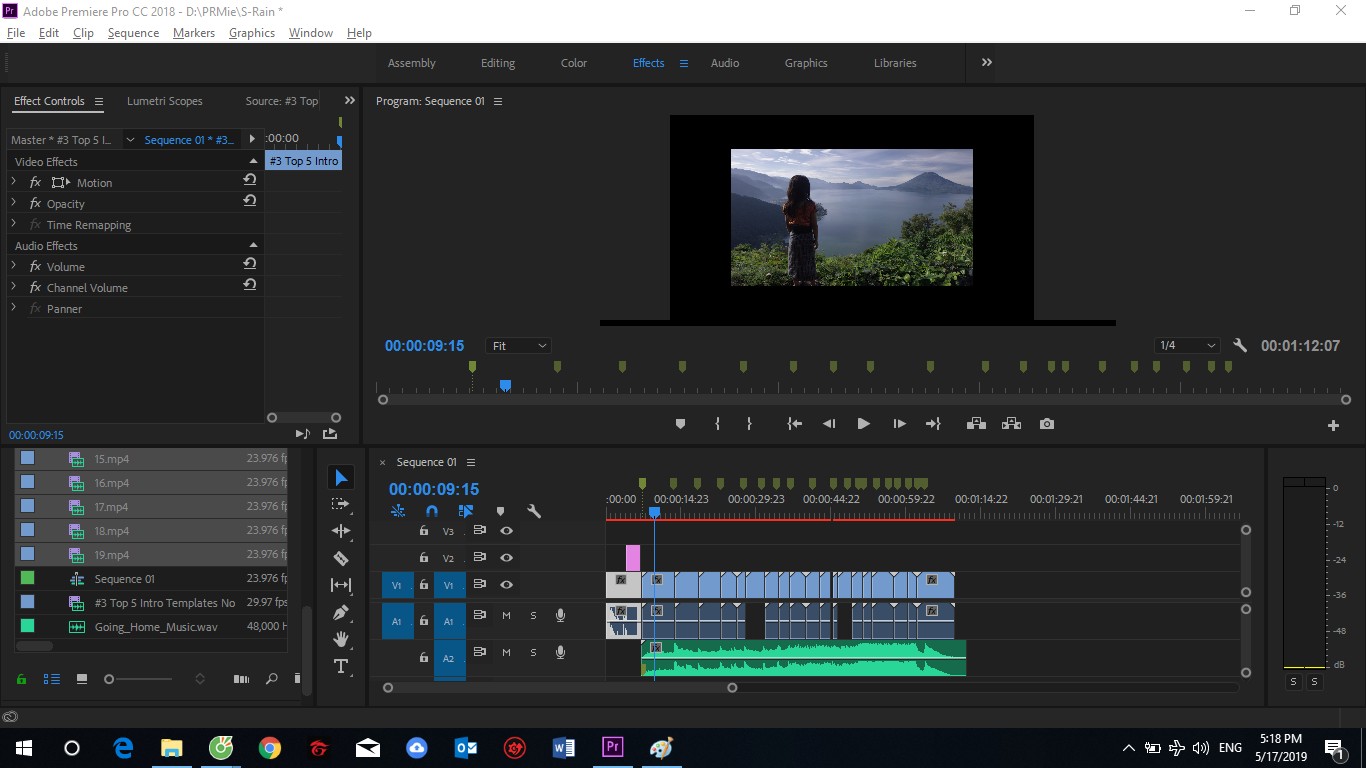Adjust the project panel thumbnail zoom slider
1366x768 pixels.
(109, 679)
